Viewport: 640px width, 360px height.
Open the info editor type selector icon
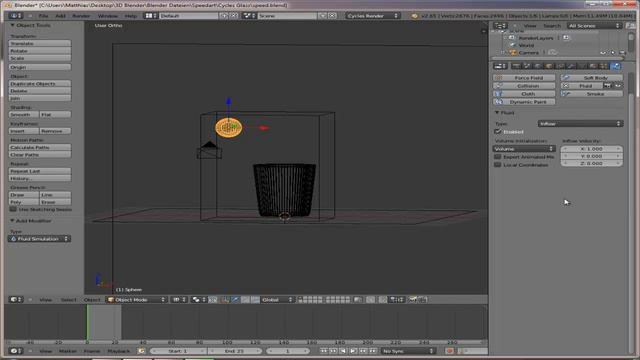click(16, 16)
